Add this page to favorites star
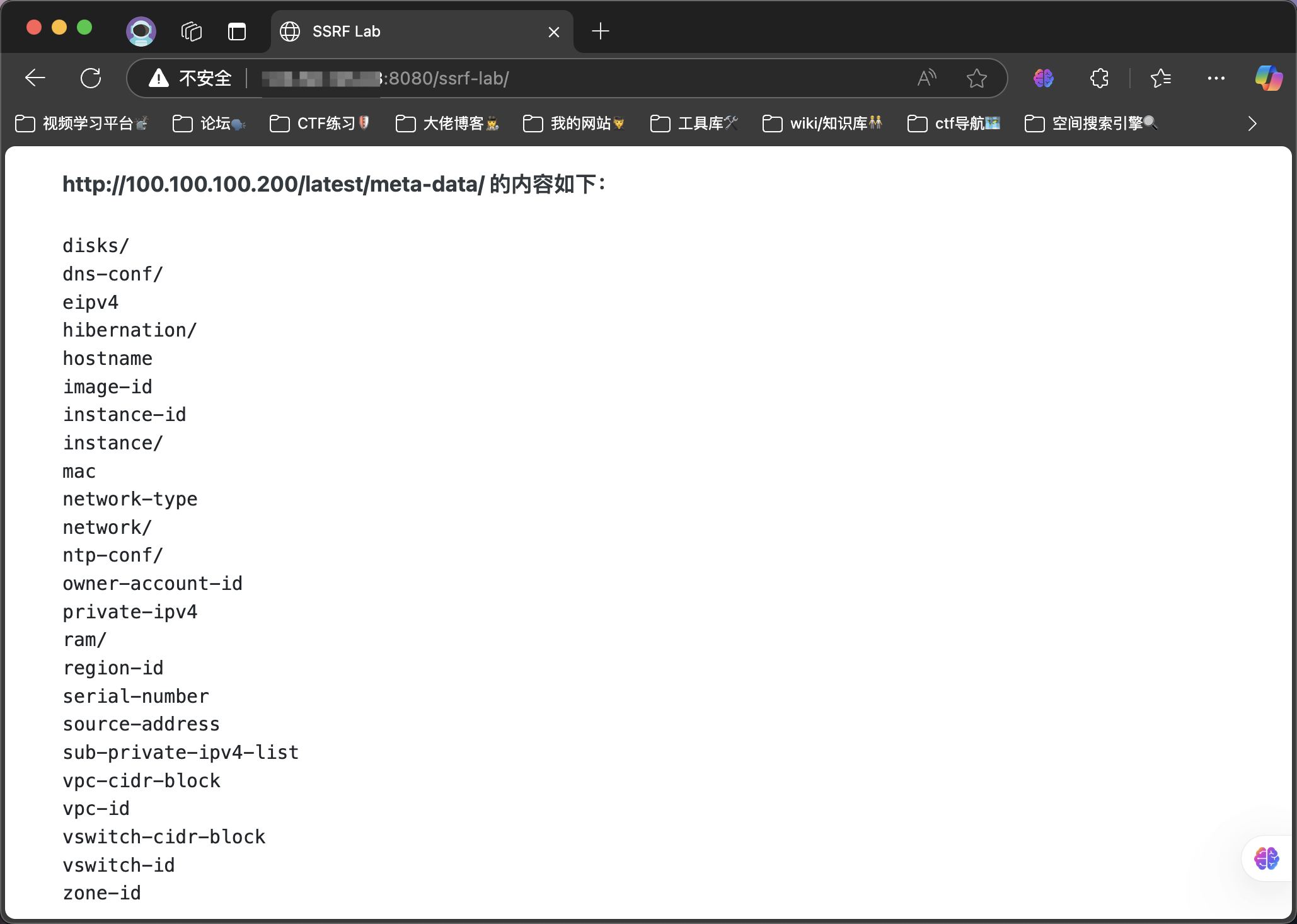Image resolution: width=1297 pixels, height=924 pixels. [976, 78]
